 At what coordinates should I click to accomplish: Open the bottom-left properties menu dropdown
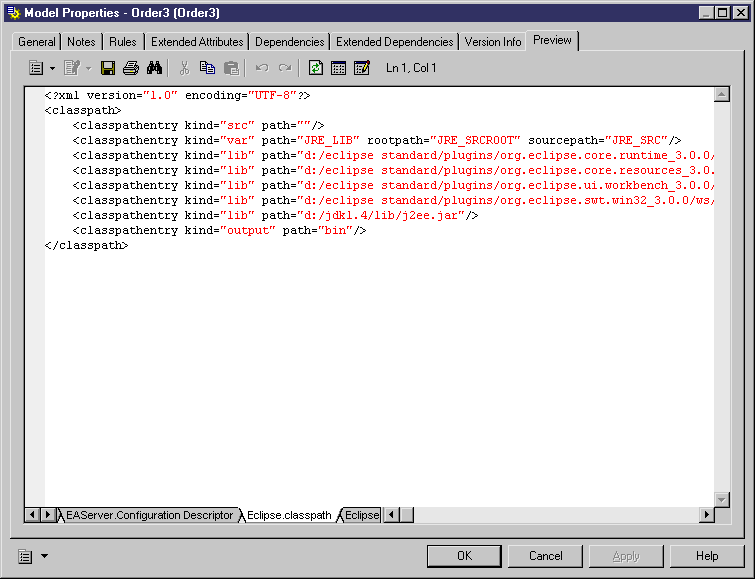[44, 555]
